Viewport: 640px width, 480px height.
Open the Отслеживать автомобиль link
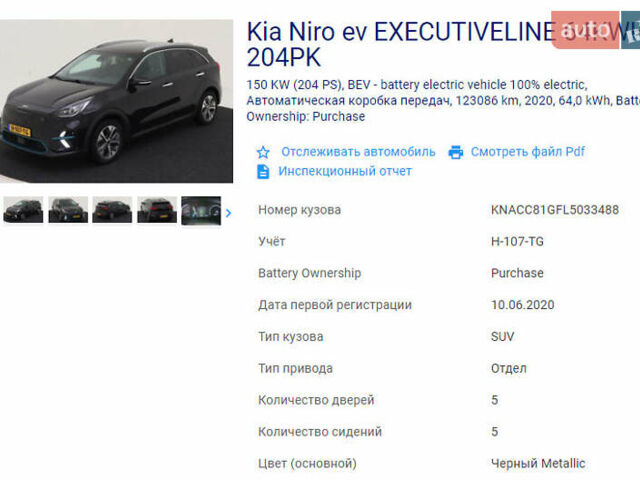(x=358, y=152)
